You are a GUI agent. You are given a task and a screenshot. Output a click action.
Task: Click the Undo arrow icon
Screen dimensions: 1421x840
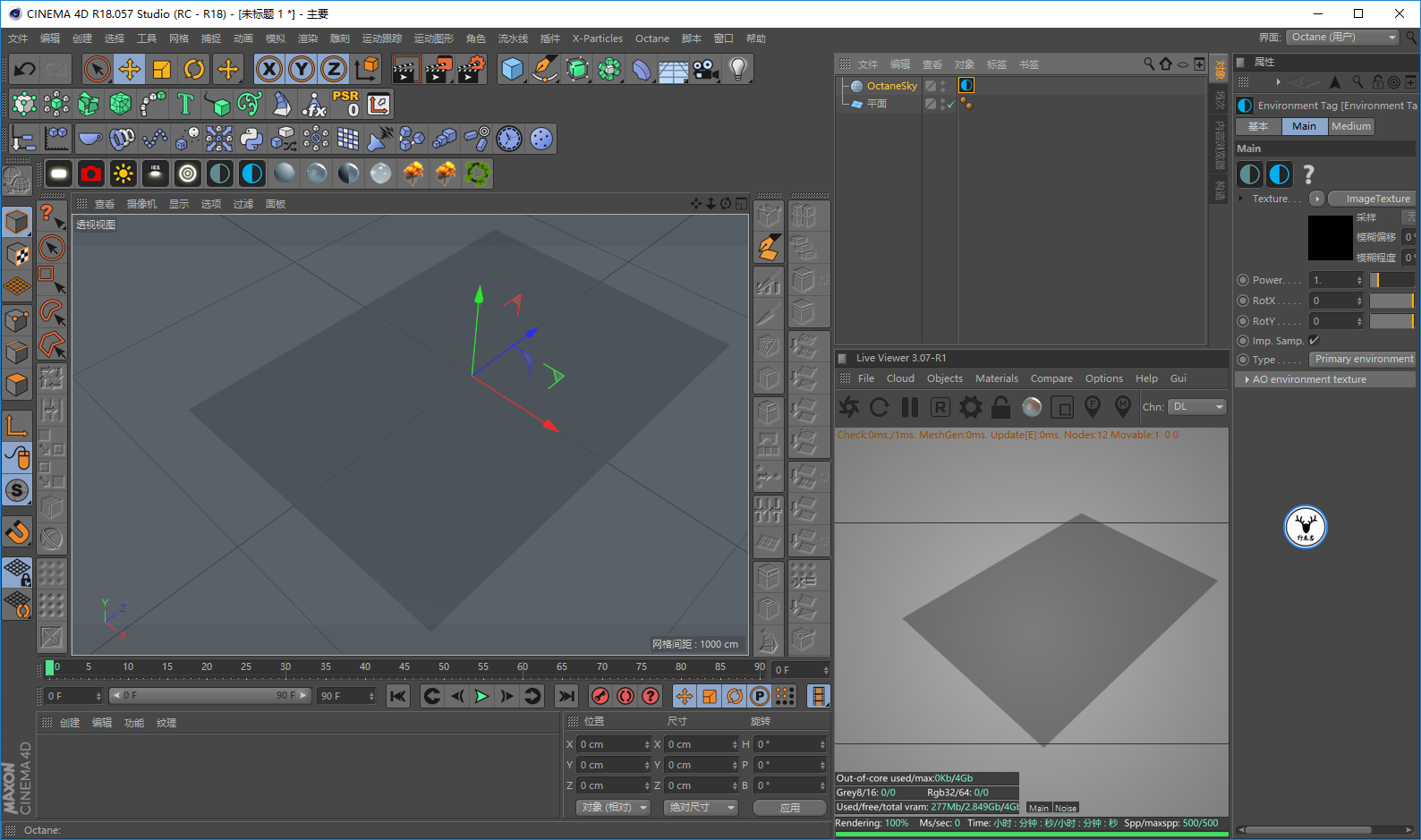[x=25, y=69]
